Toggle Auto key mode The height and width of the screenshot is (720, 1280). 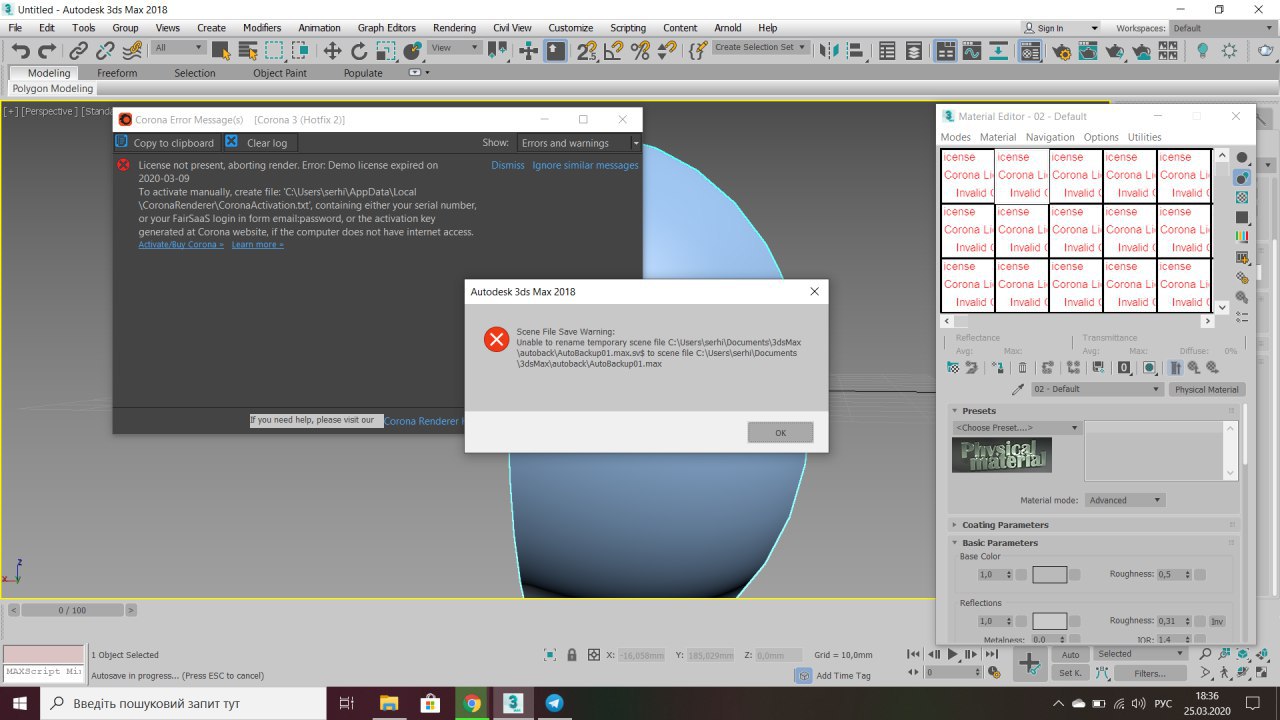(1070, 654)
